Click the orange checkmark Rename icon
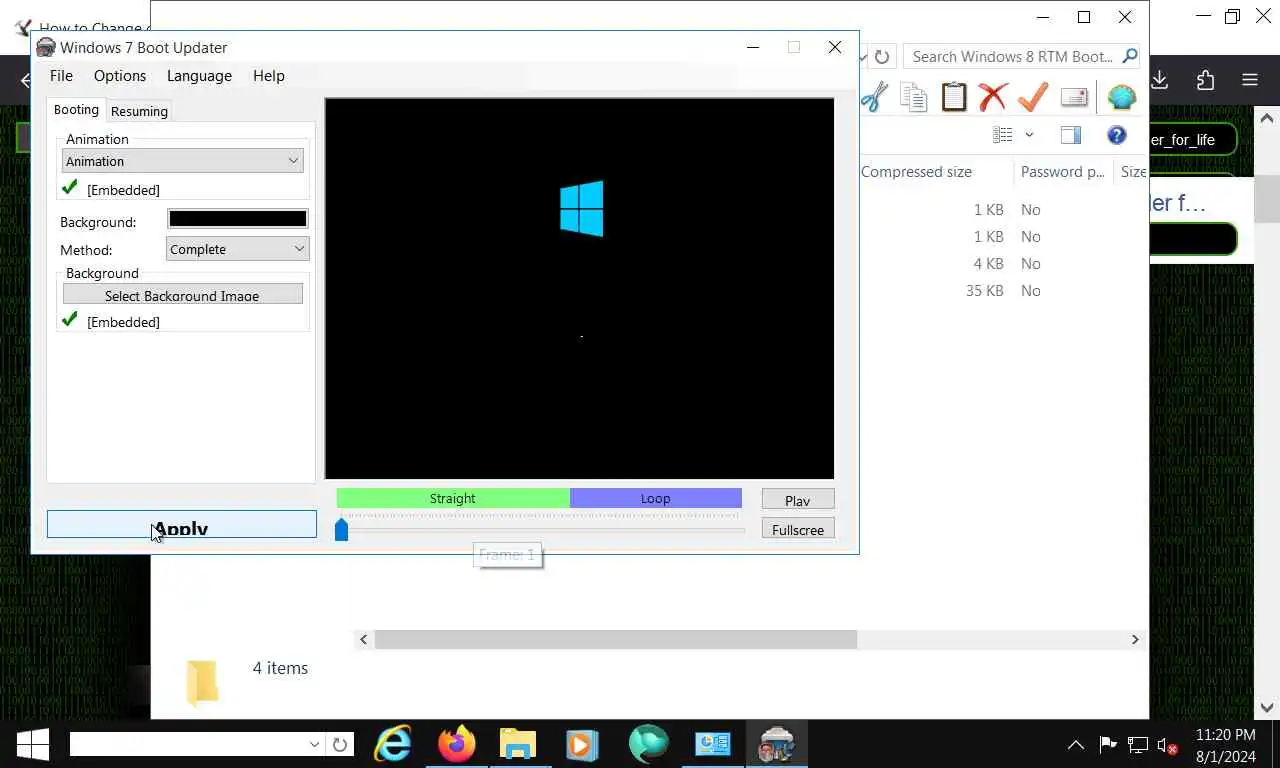 tap(1033, 96)
